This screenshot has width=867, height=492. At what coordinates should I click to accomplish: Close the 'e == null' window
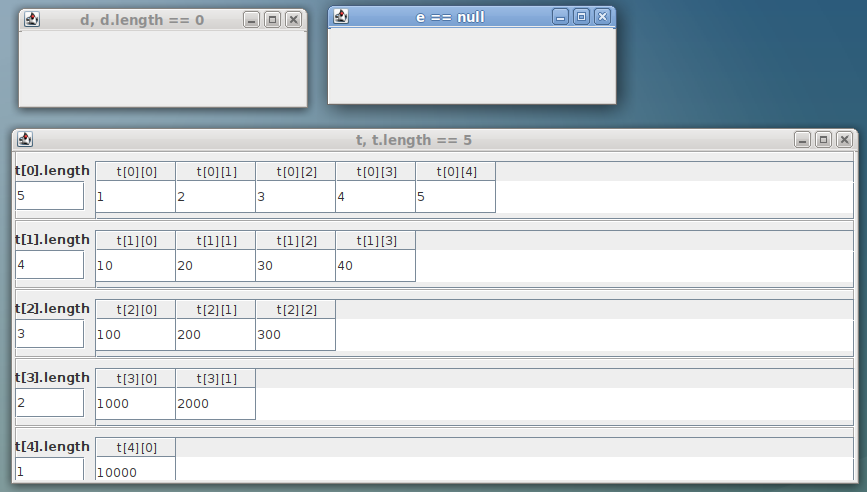pos(601,17)
